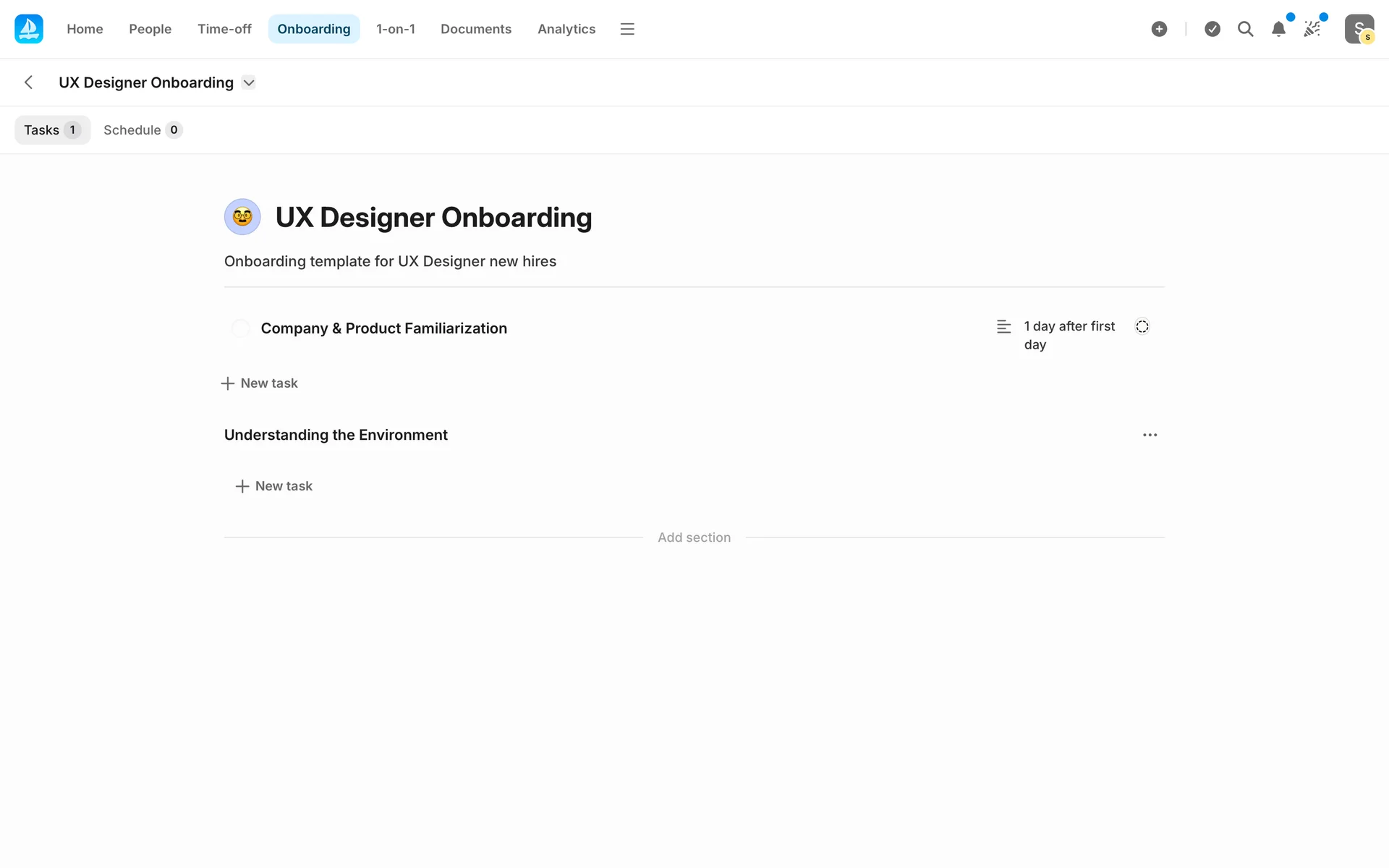Expand the UX Designer Onboarding title dropdown
This screenshot has width=1389, height=868.
[x=249, y=82]
